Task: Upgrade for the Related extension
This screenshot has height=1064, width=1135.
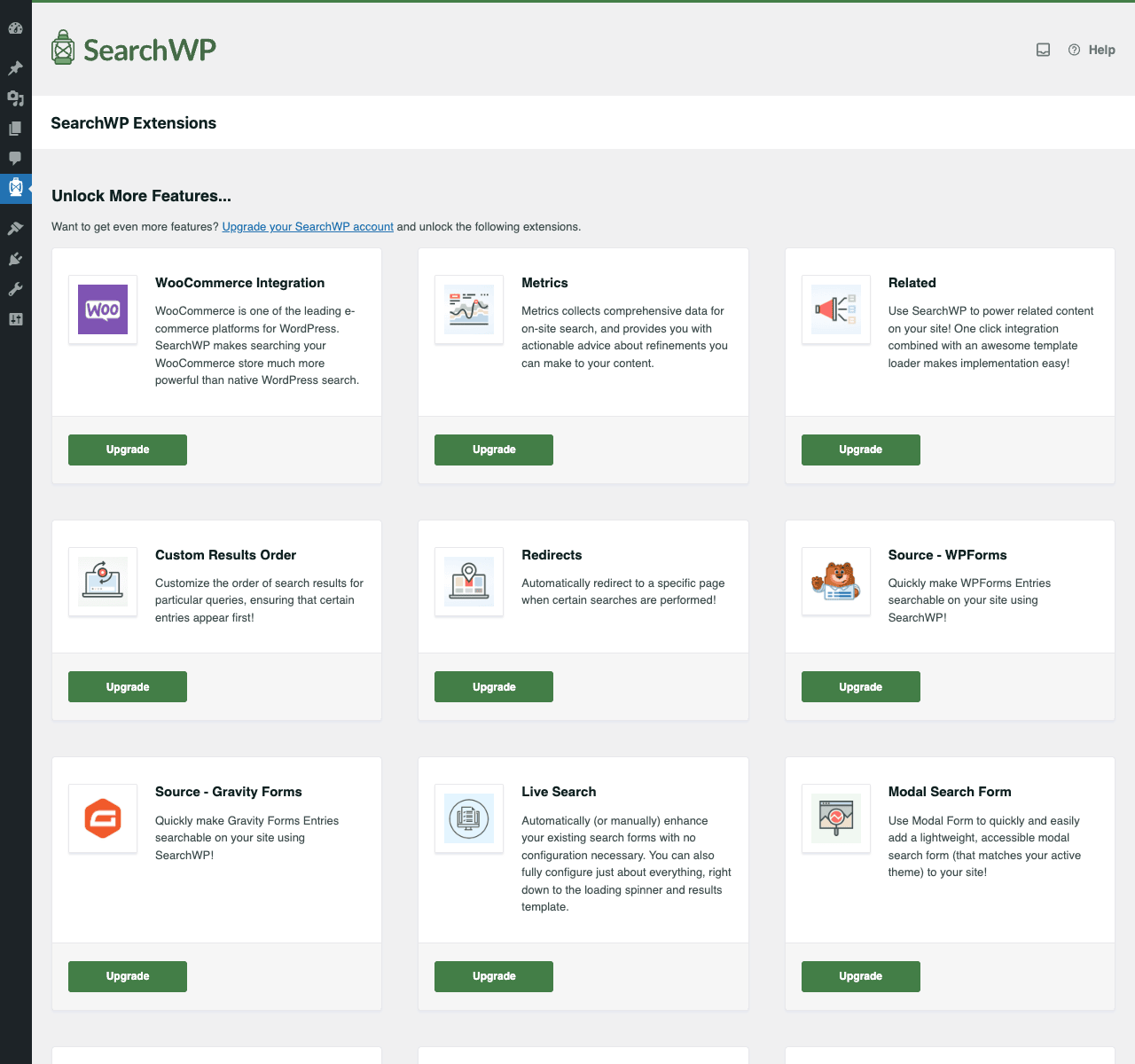Action: pyautogui.click(x=861, y=450)
